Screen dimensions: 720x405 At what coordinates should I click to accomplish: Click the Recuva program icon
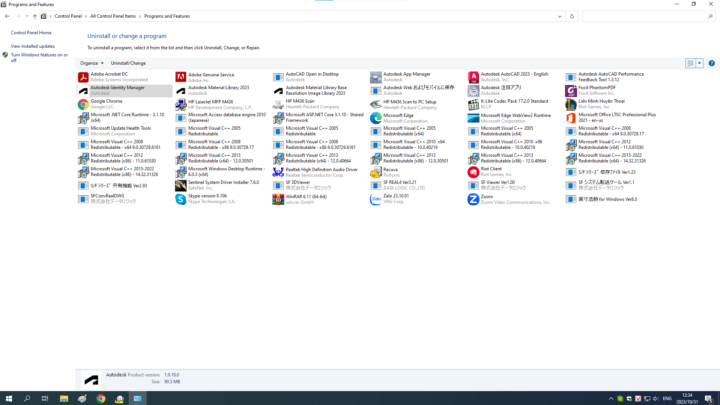(376, 172)
